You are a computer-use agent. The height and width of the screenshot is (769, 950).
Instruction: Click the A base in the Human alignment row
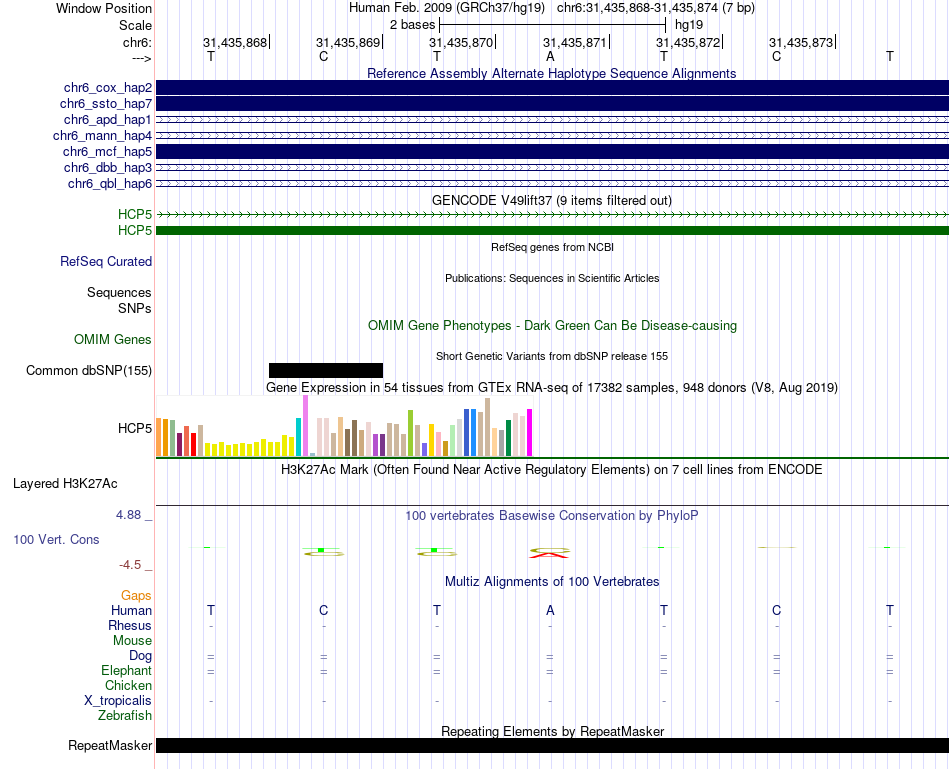[x=550, y=611]
